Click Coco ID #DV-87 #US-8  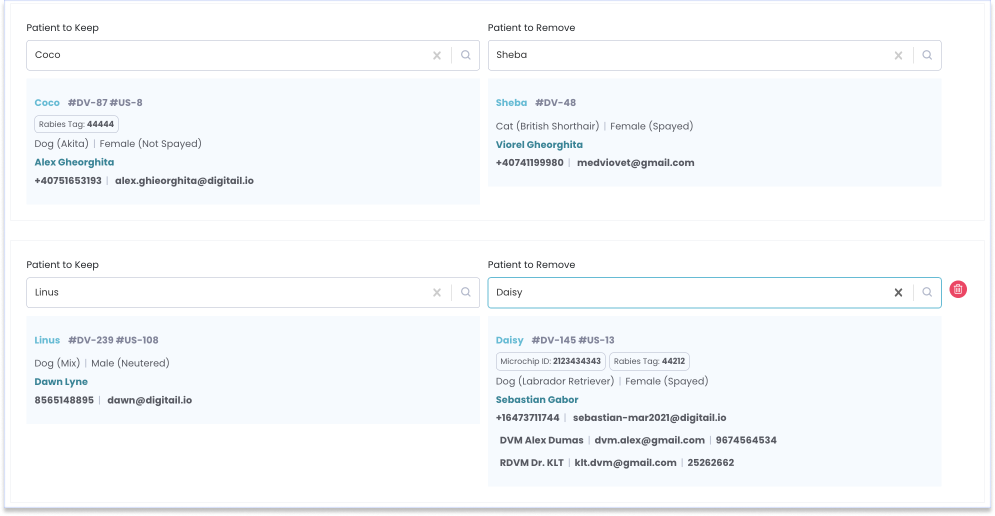pyautogui.click(x=105, y=103)
